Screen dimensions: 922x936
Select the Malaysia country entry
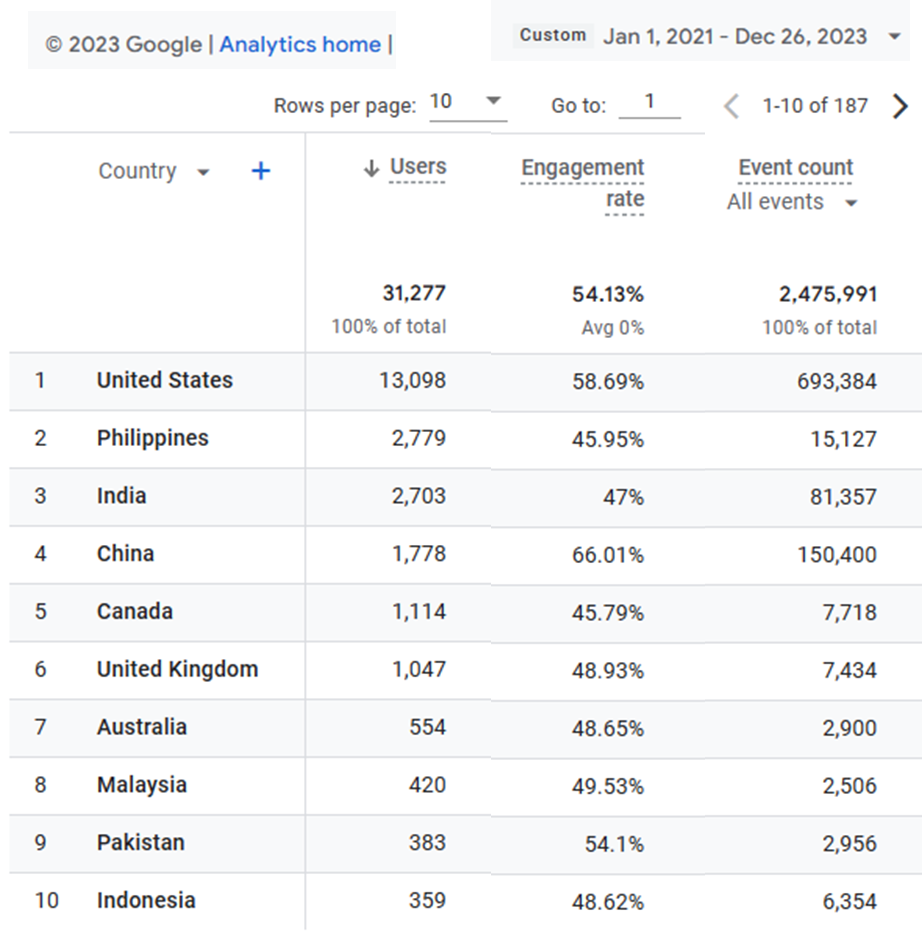click(x=141, y=785)
